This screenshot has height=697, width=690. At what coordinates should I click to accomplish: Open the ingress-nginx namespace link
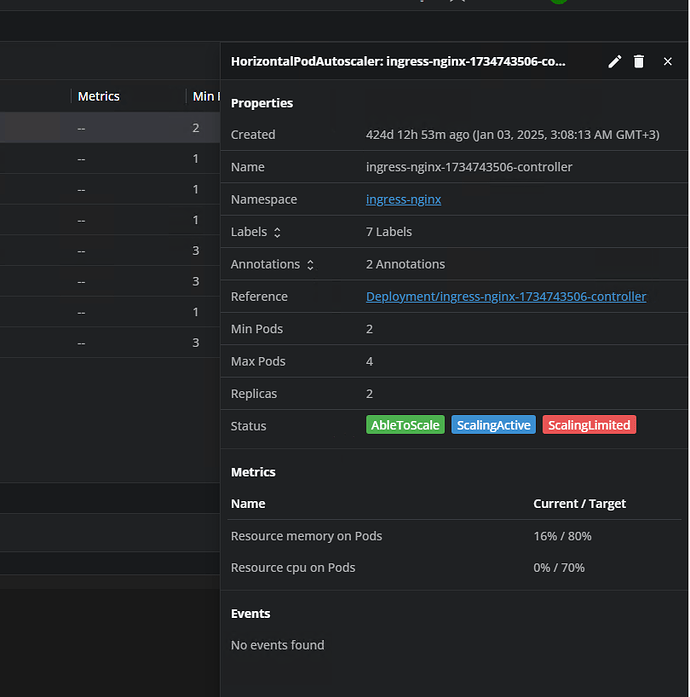[403, 199]
